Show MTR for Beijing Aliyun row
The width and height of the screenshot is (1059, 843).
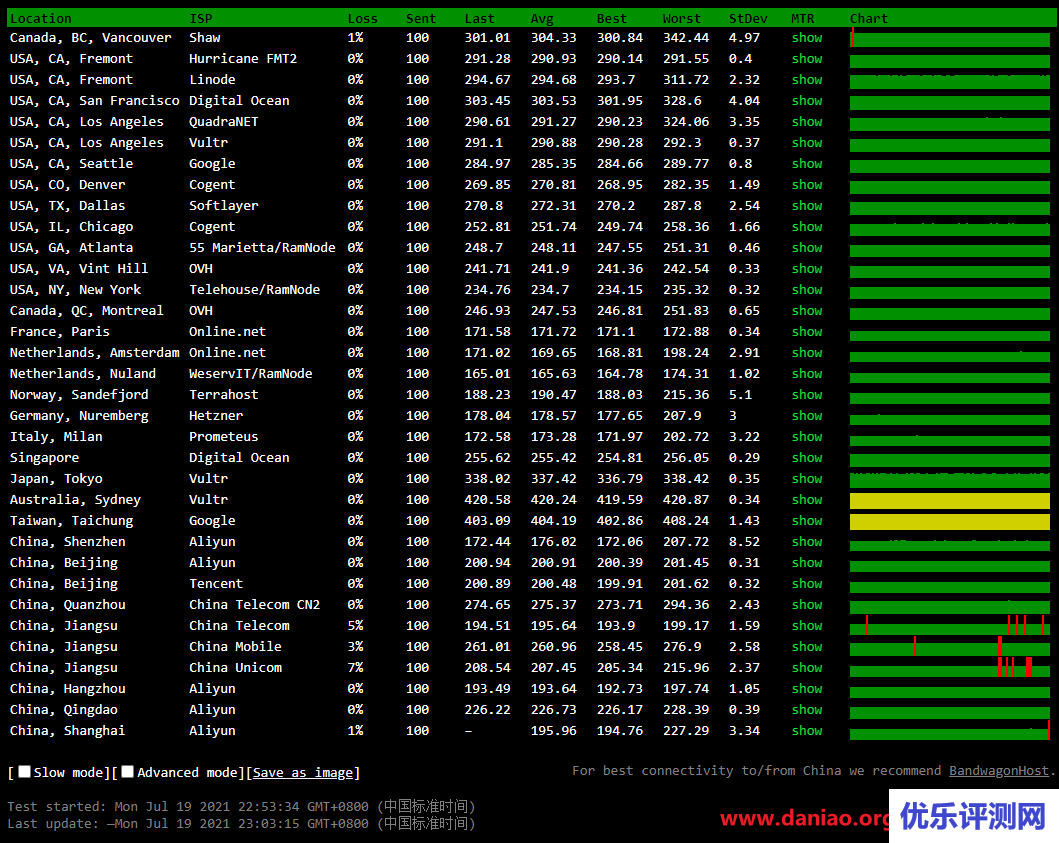point(807,562)
